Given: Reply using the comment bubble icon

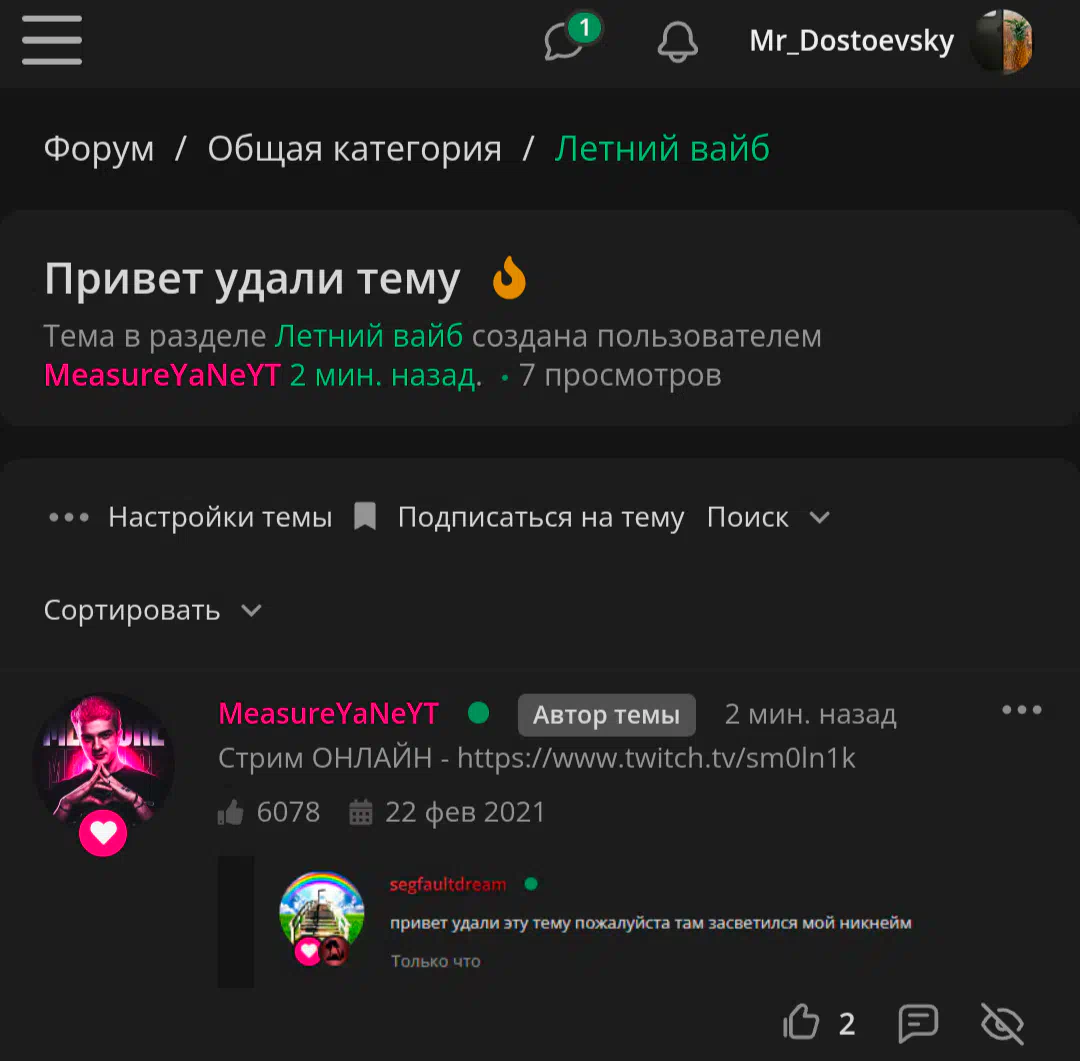Looking at the screenshot, I should (918, 1022).
